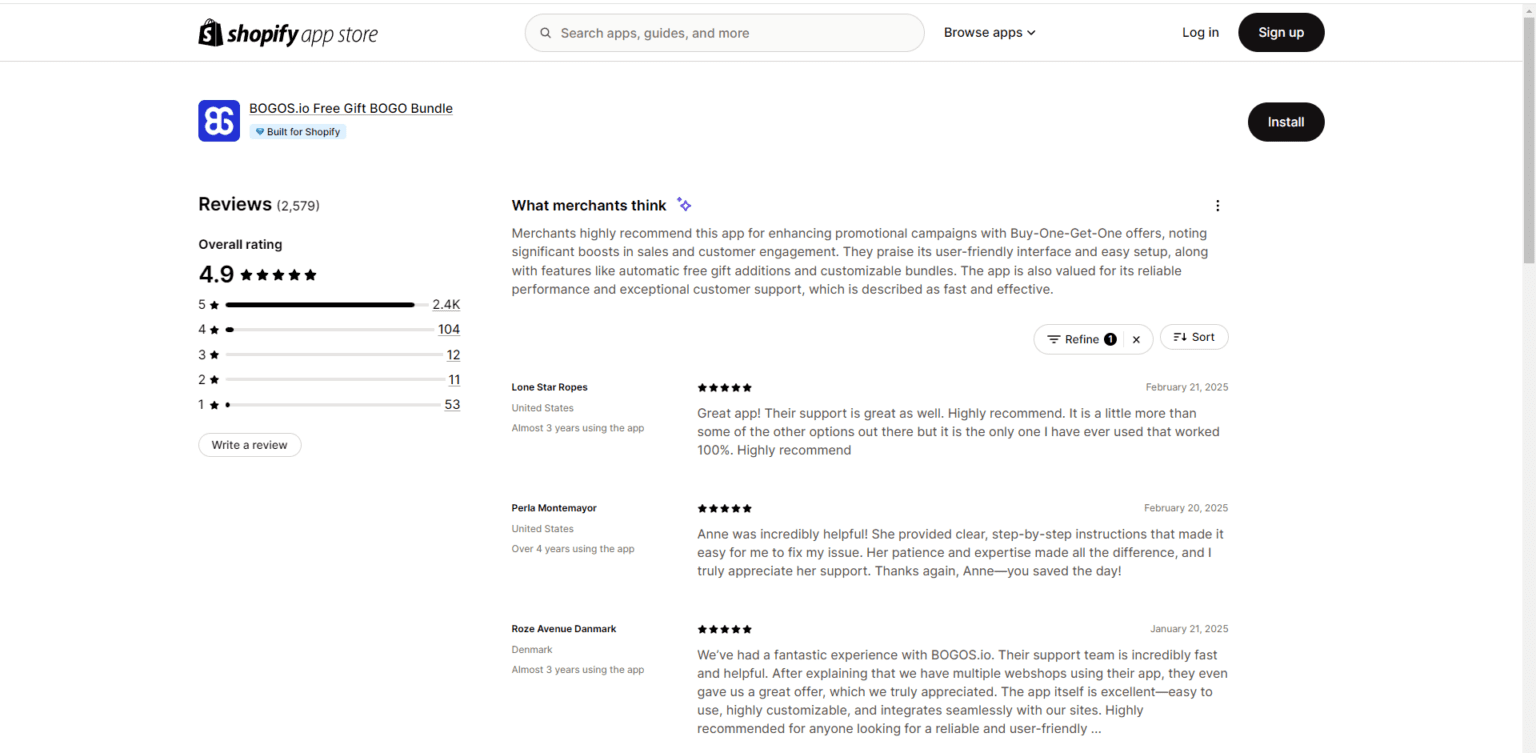The width and height of the screenshot is (1536, 753).
Task: Open the BOGOS.io Free Gift BOGO Bundle title
Action: coord(350,108)
